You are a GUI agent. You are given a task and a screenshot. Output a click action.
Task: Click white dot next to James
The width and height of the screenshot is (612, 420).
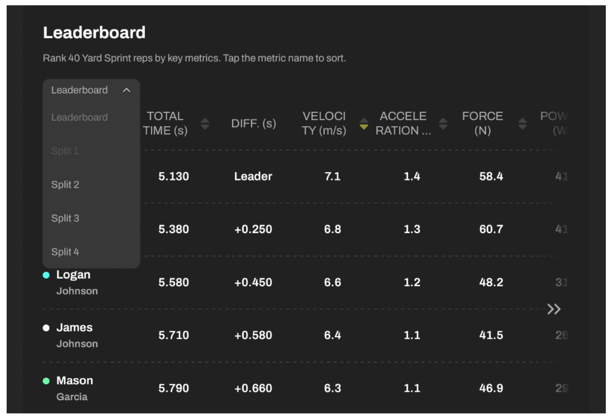(46, 328)
